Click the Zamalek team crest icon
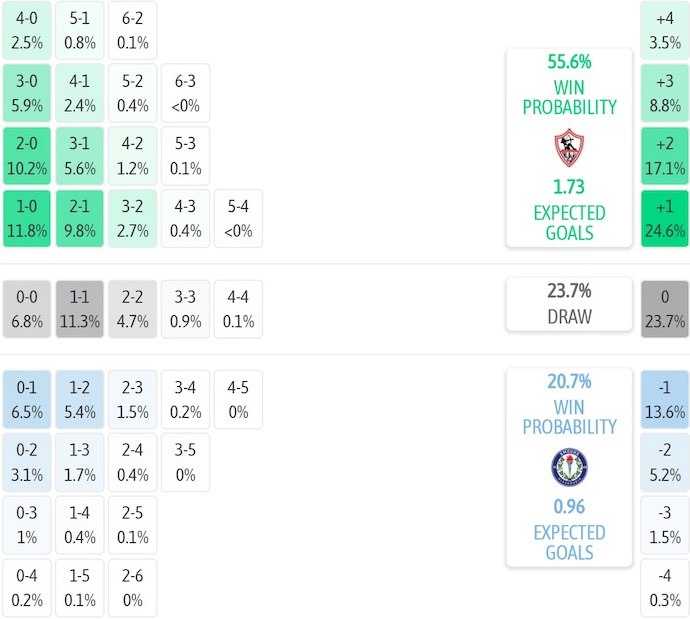 pyautogui.click(x=568, y=147)
